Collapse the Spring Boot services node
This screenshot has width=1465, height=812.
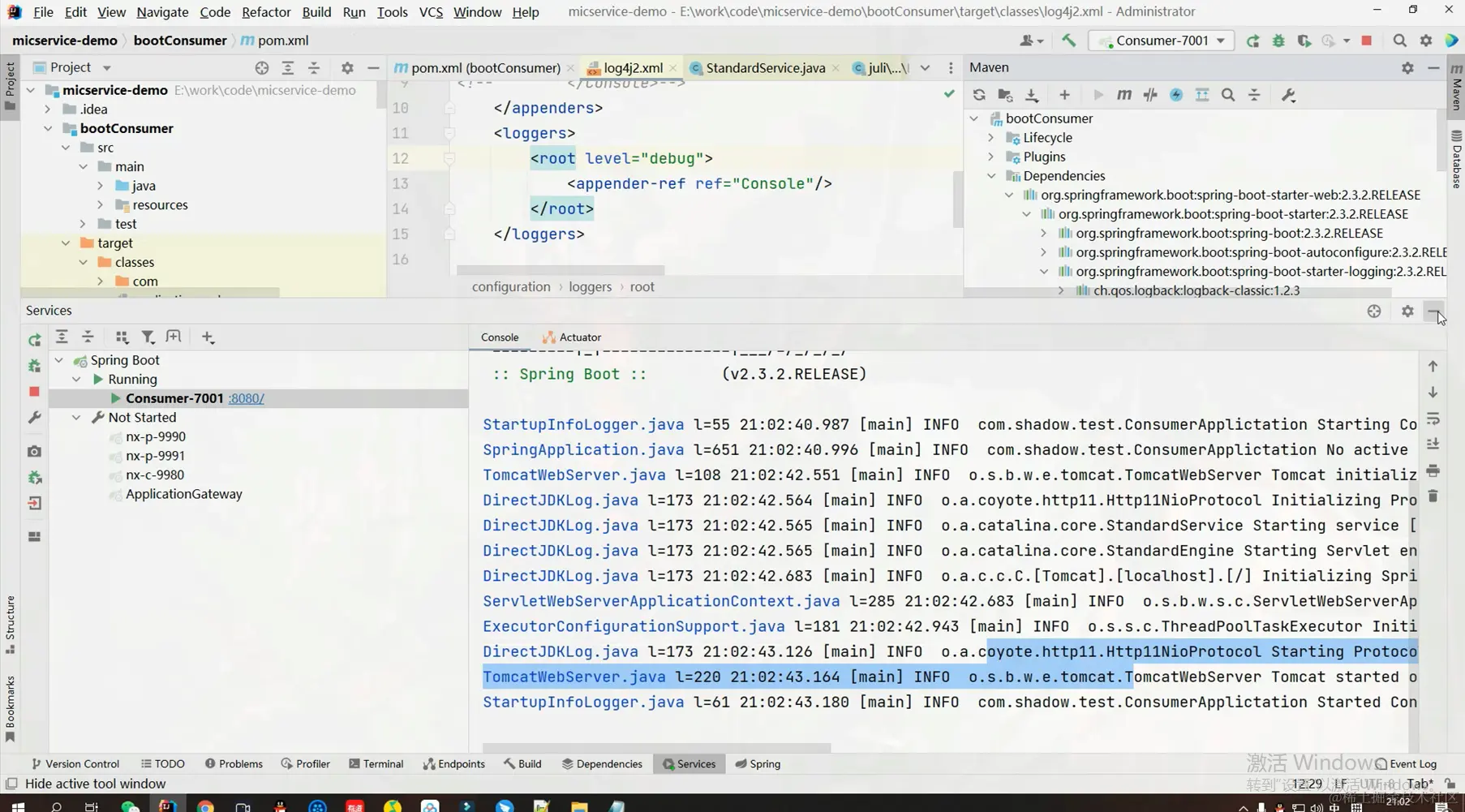pos(59,360)
